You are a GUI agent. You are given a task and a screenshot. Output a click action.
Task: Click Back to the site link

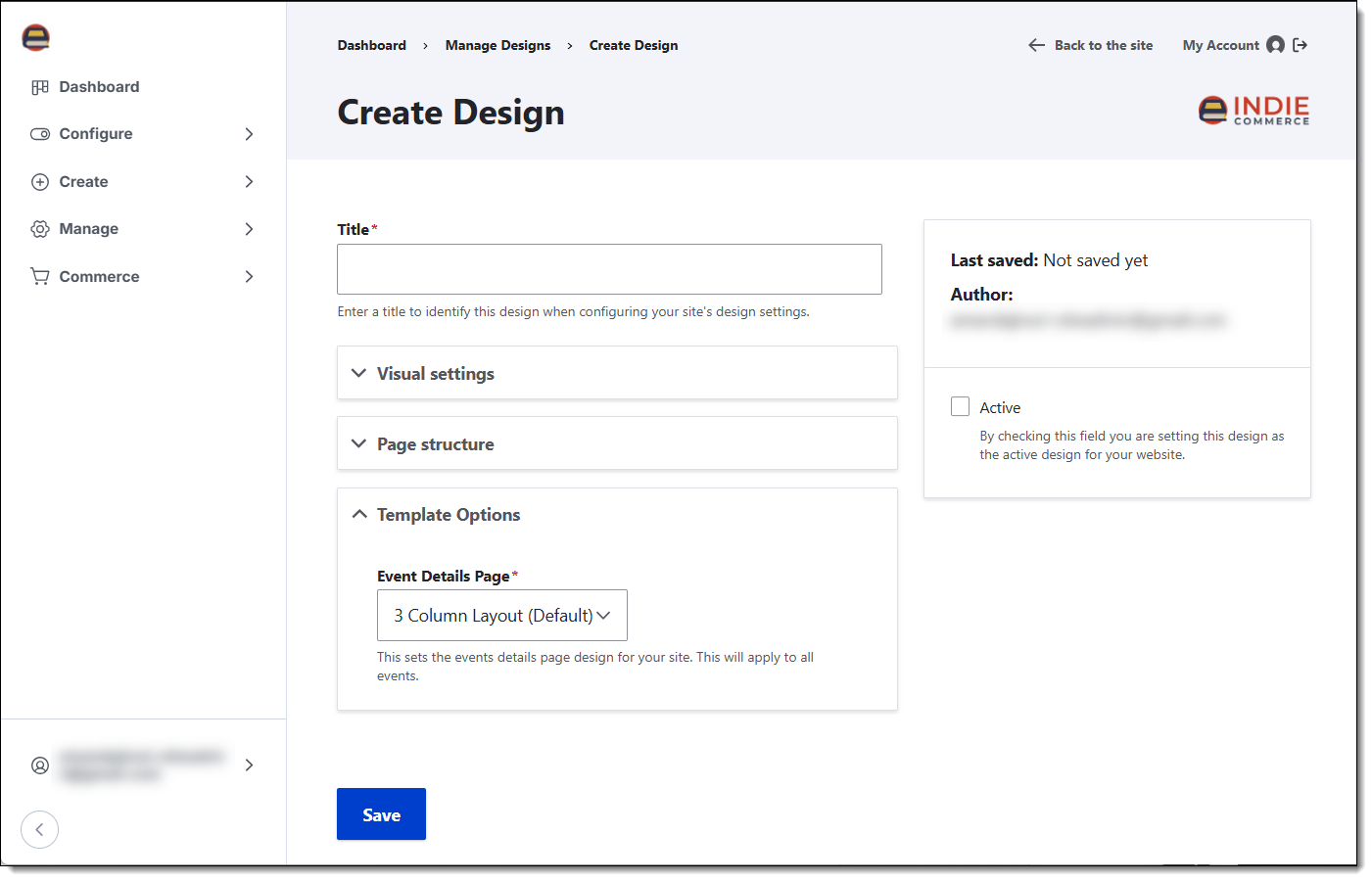(x=1104, y=45)
